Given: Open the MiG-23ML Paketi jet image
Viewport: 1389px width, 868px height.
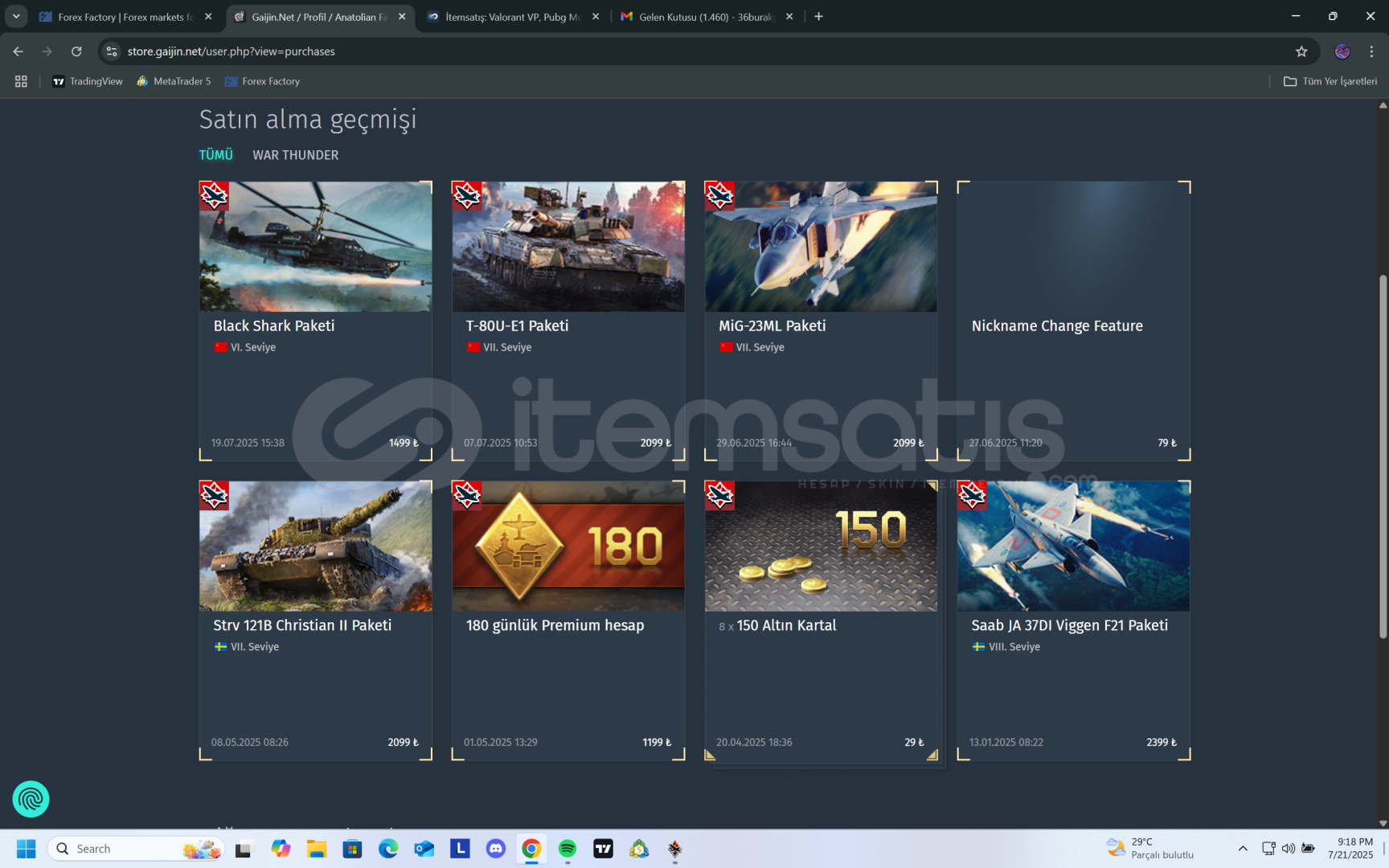Looking at the screenshot, I should click(821, 246).
